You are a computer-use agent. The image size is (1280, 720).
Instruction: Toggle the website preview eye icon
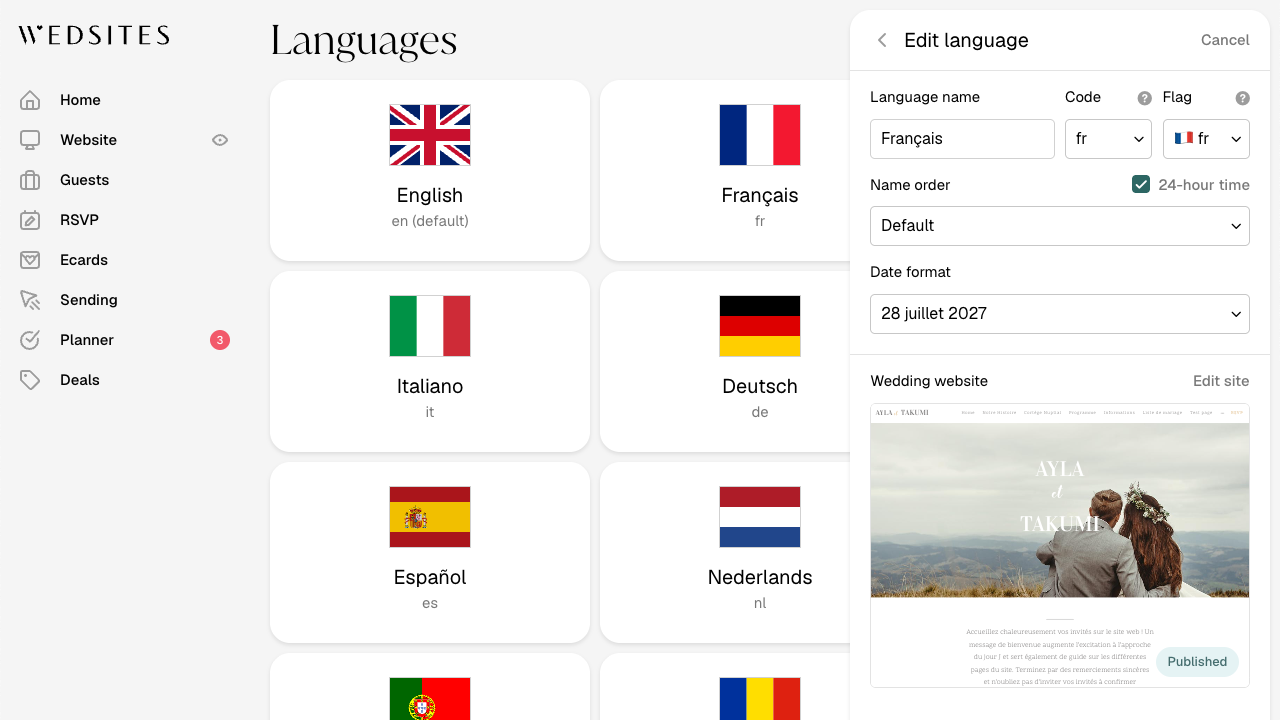click(x=220, y=140)
